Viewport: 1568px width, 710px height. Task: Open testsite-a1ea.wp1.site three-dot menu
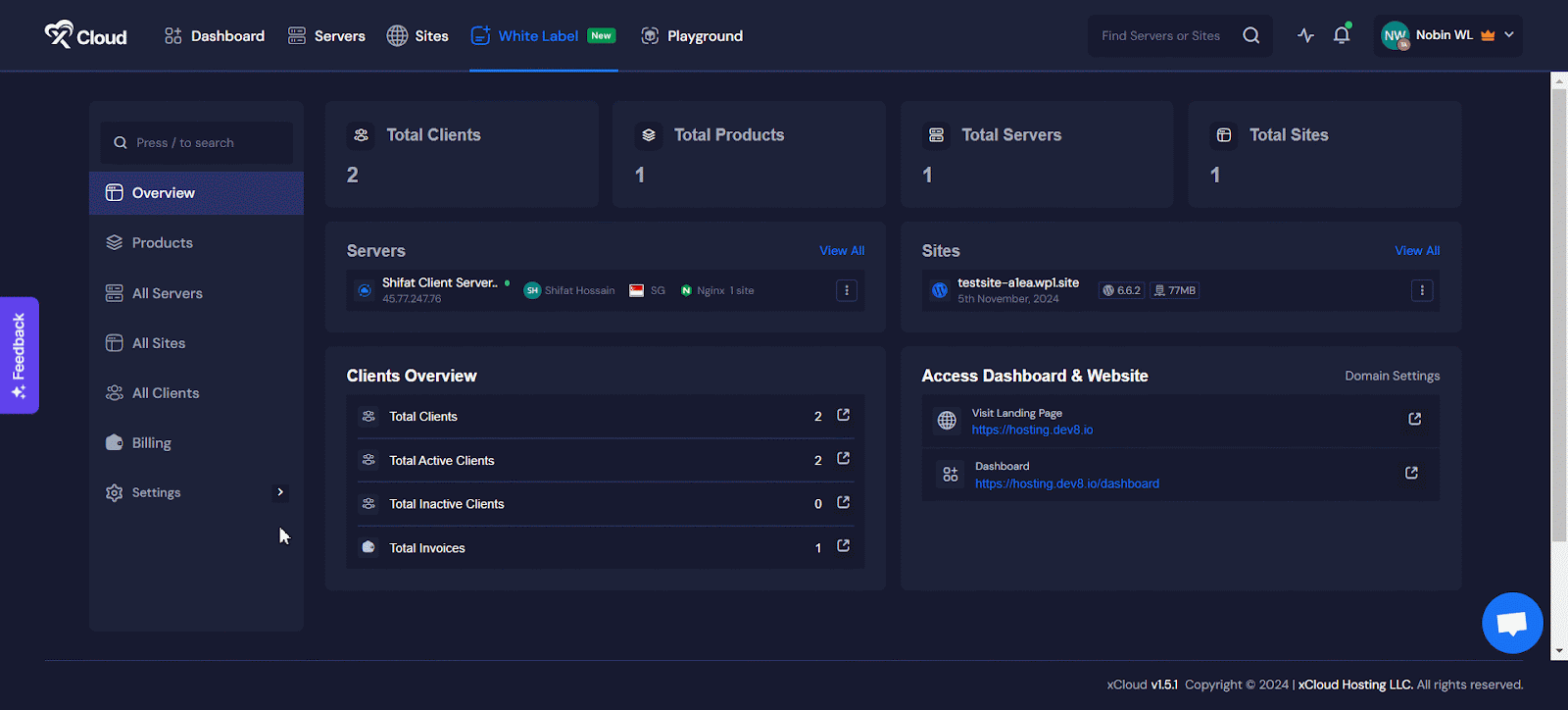click(x=1422, y=290)
